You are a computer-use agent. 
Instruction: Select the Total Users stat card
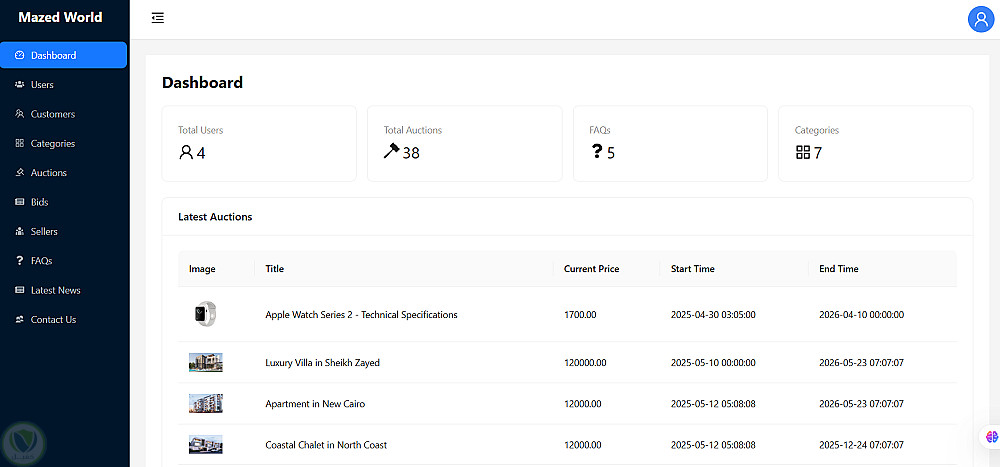[259, 143]
